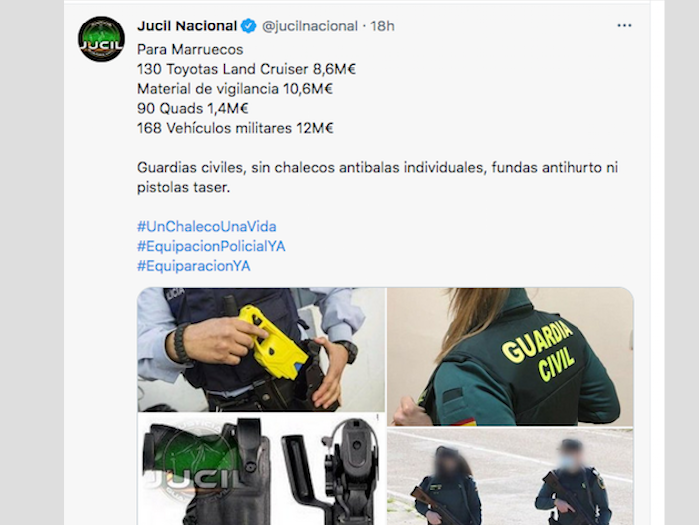Open the Jucil Nacional display name link
The height and width of the screenshot is (525, 699).
[x=187, y=26]
